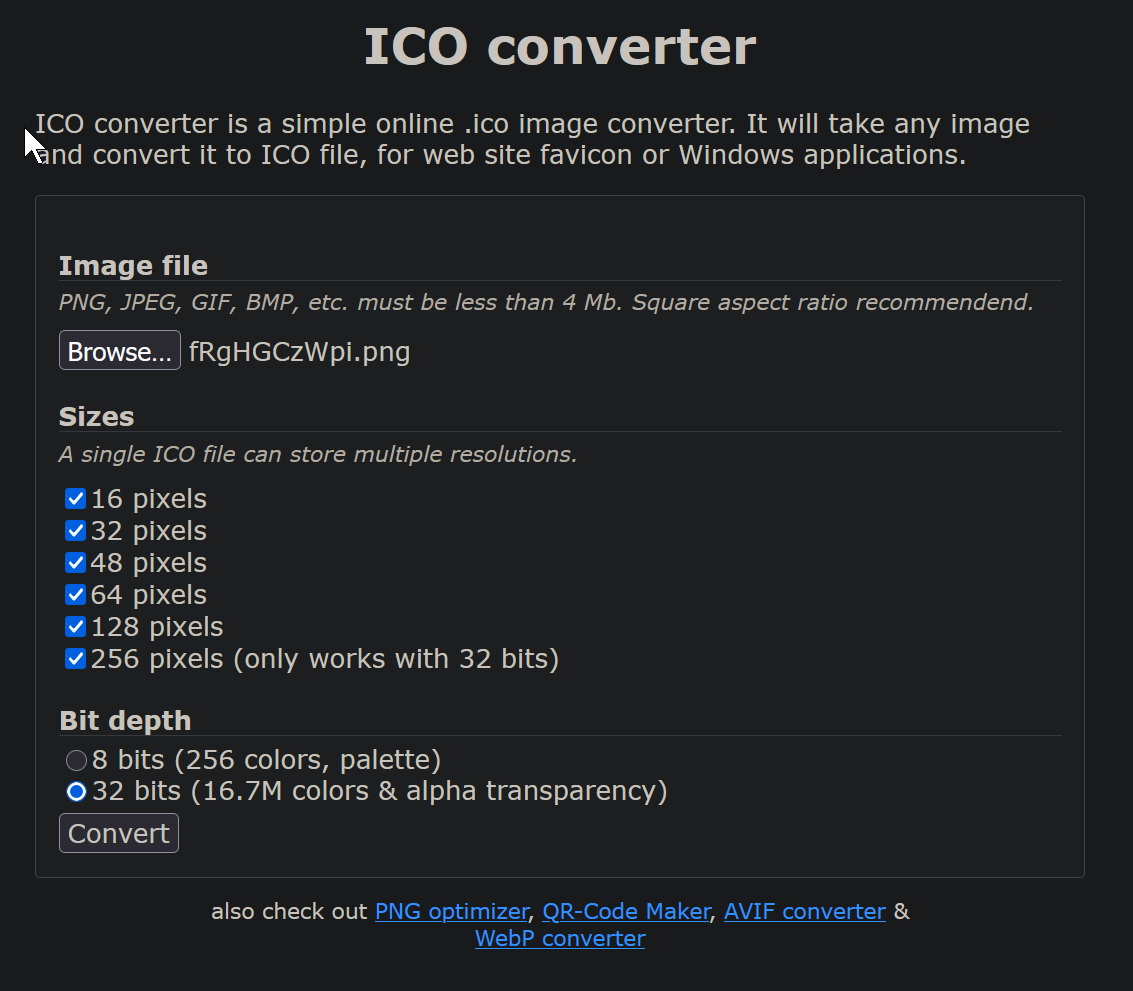Click the Browse button to choose an image
Screen dimensions: 1133x991
pyautogui.click(x=119, y=350)
